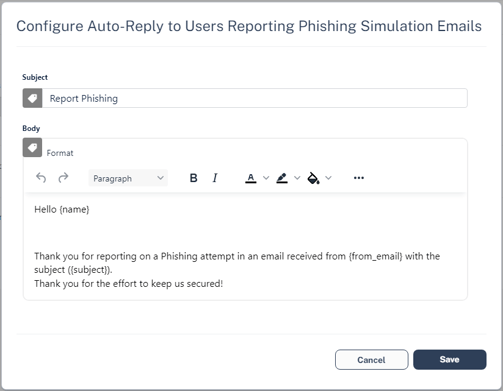Toggle italic formatting
This screenshot has height=391, width=503.
(x=215, y=178)
